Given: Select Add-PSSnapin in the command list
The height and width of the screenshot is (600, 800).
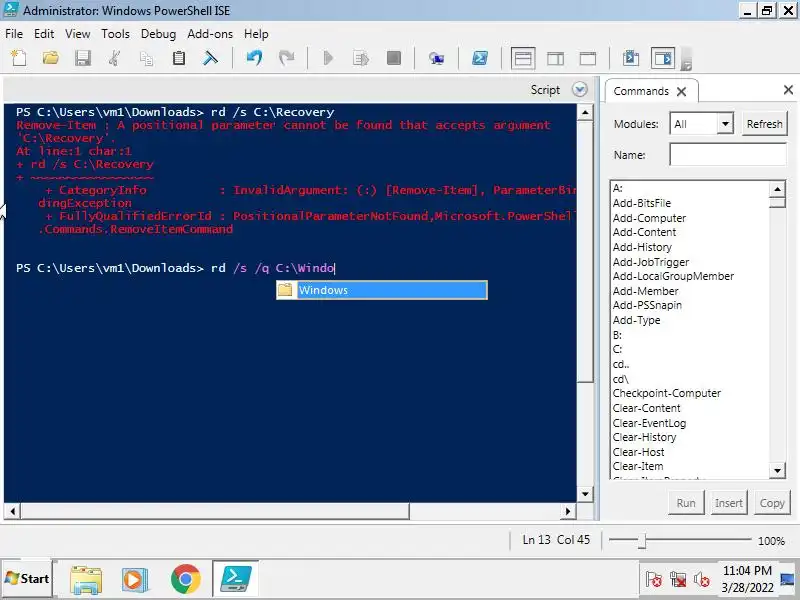Looking at the screenshot, I should 647,305.
